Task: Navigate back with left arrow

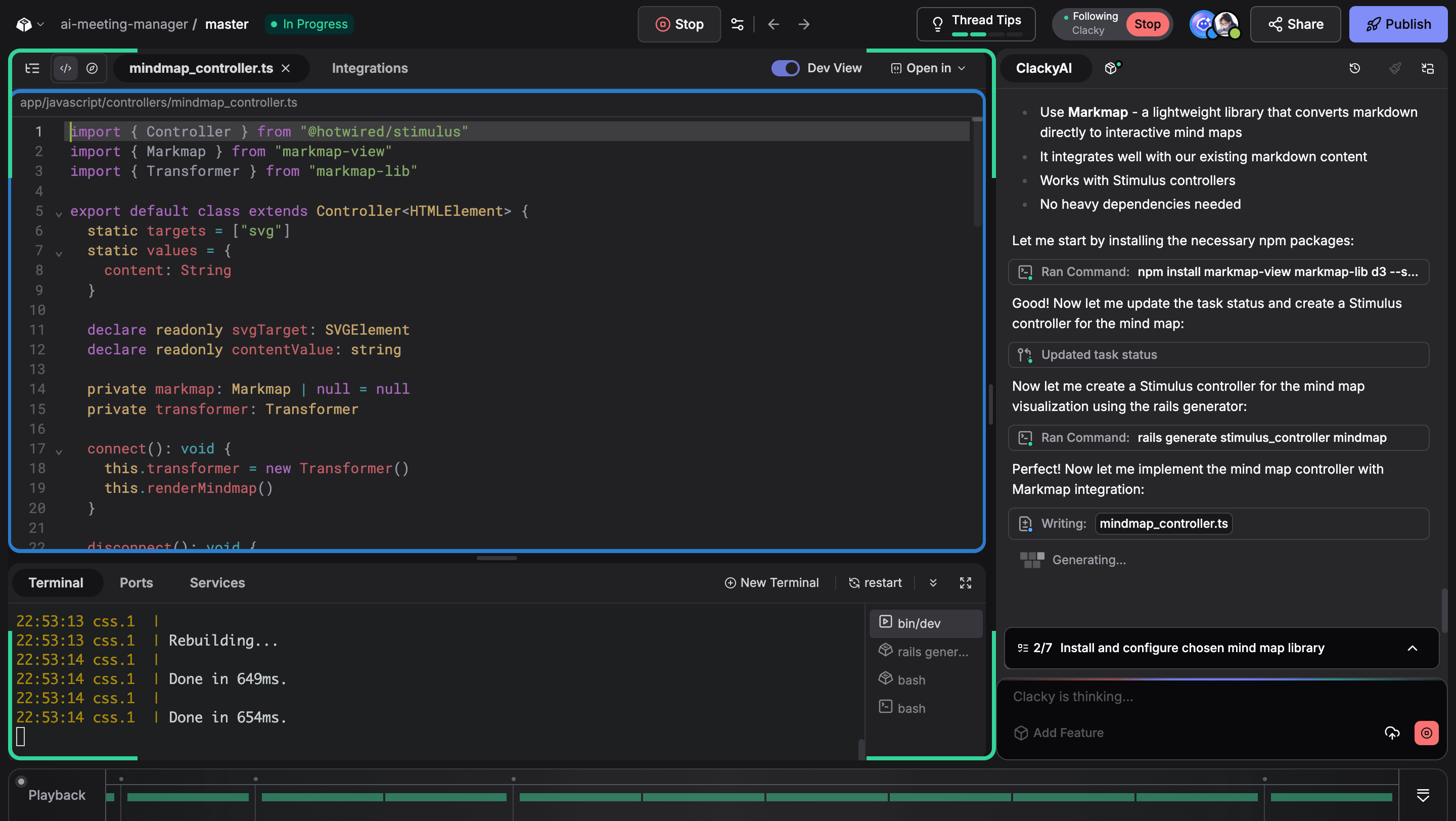Action: (x=774, y=24)
